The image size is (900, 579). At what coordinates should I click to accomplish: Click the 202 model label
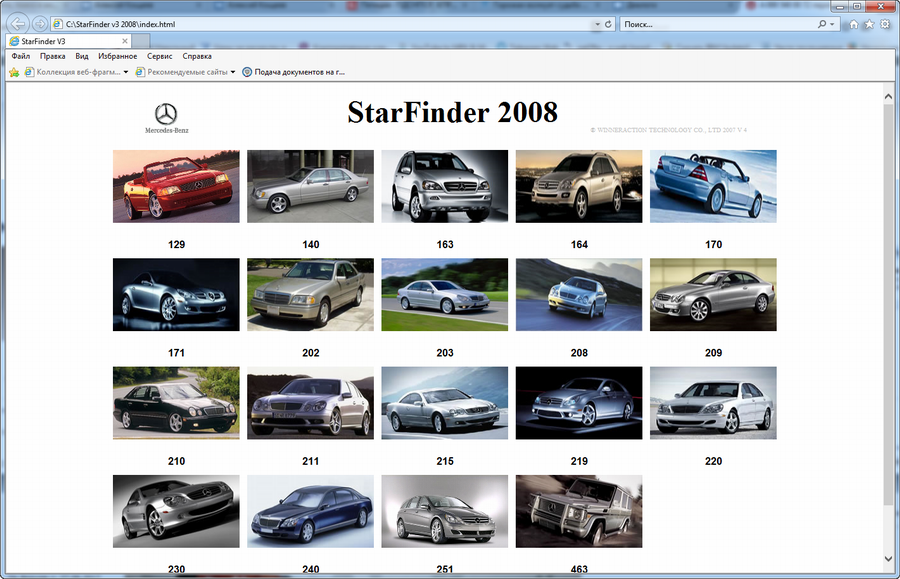coord(311,353)
